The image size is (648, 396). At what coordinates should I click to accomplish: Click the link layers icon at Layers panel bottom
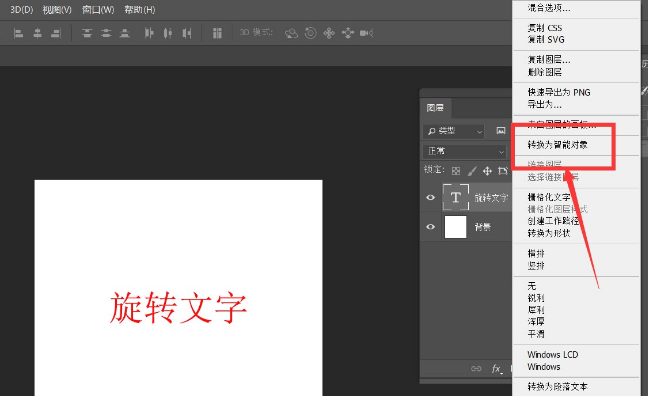tap(476, 368)
